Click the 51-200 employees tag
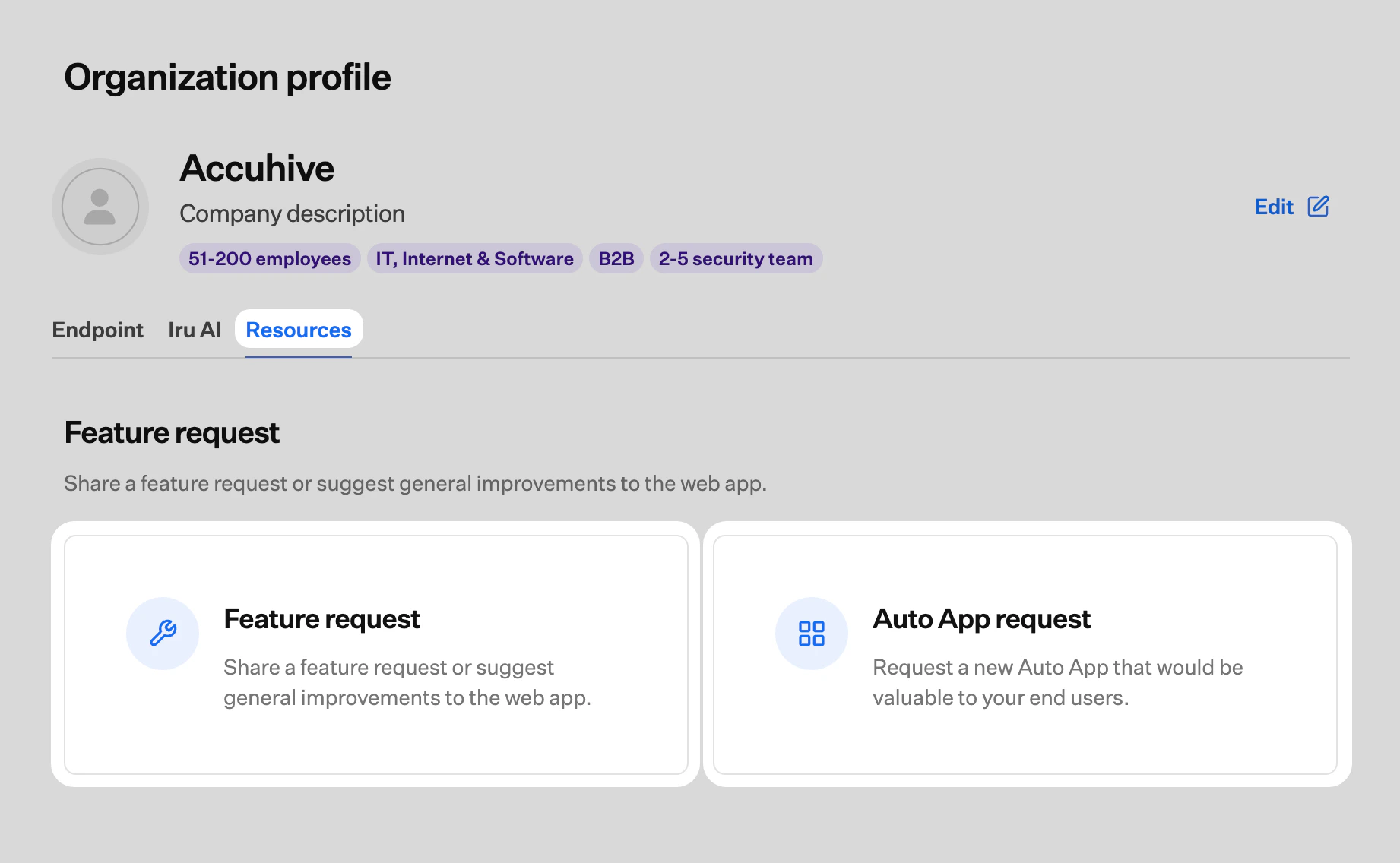1400x863 pixels. (x=269, y=258)
